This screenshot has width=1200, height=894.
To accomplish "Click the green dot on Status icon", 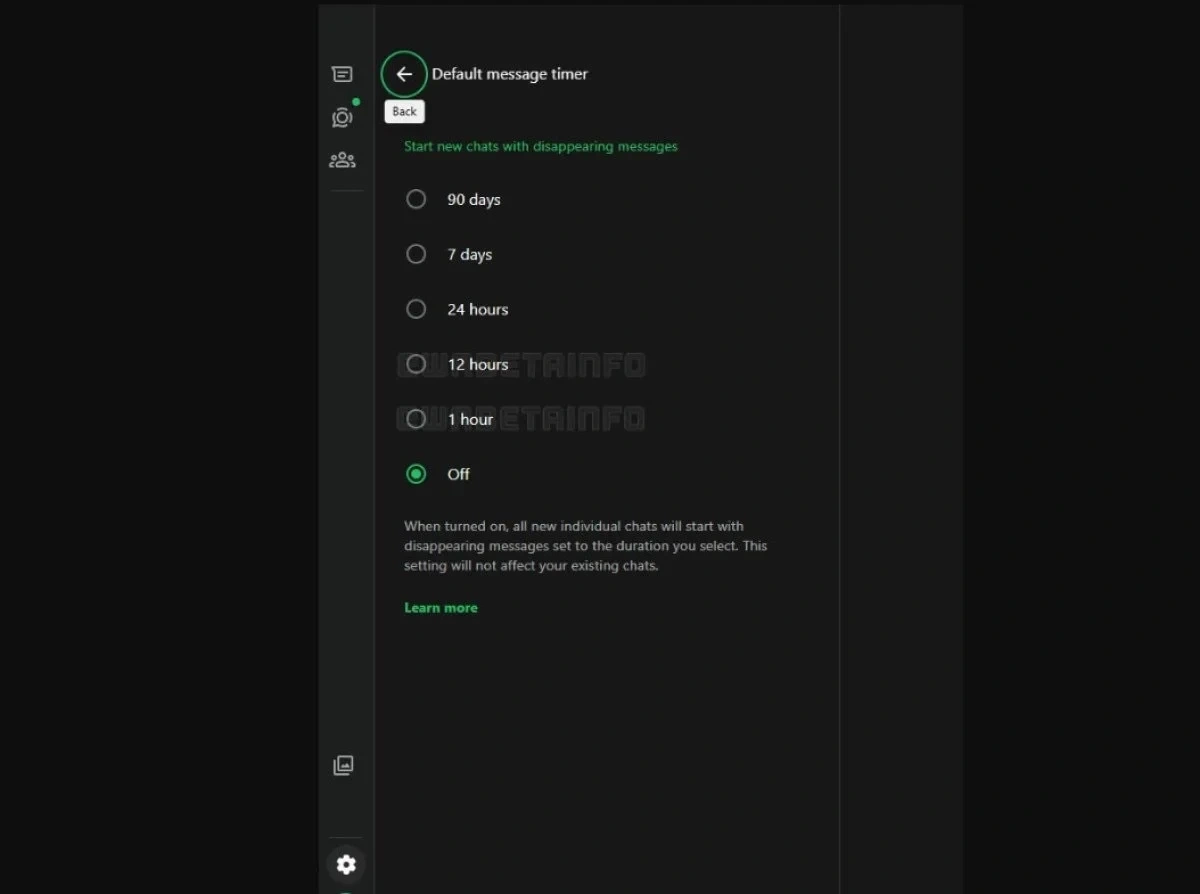I will click(x=356, y=102).
